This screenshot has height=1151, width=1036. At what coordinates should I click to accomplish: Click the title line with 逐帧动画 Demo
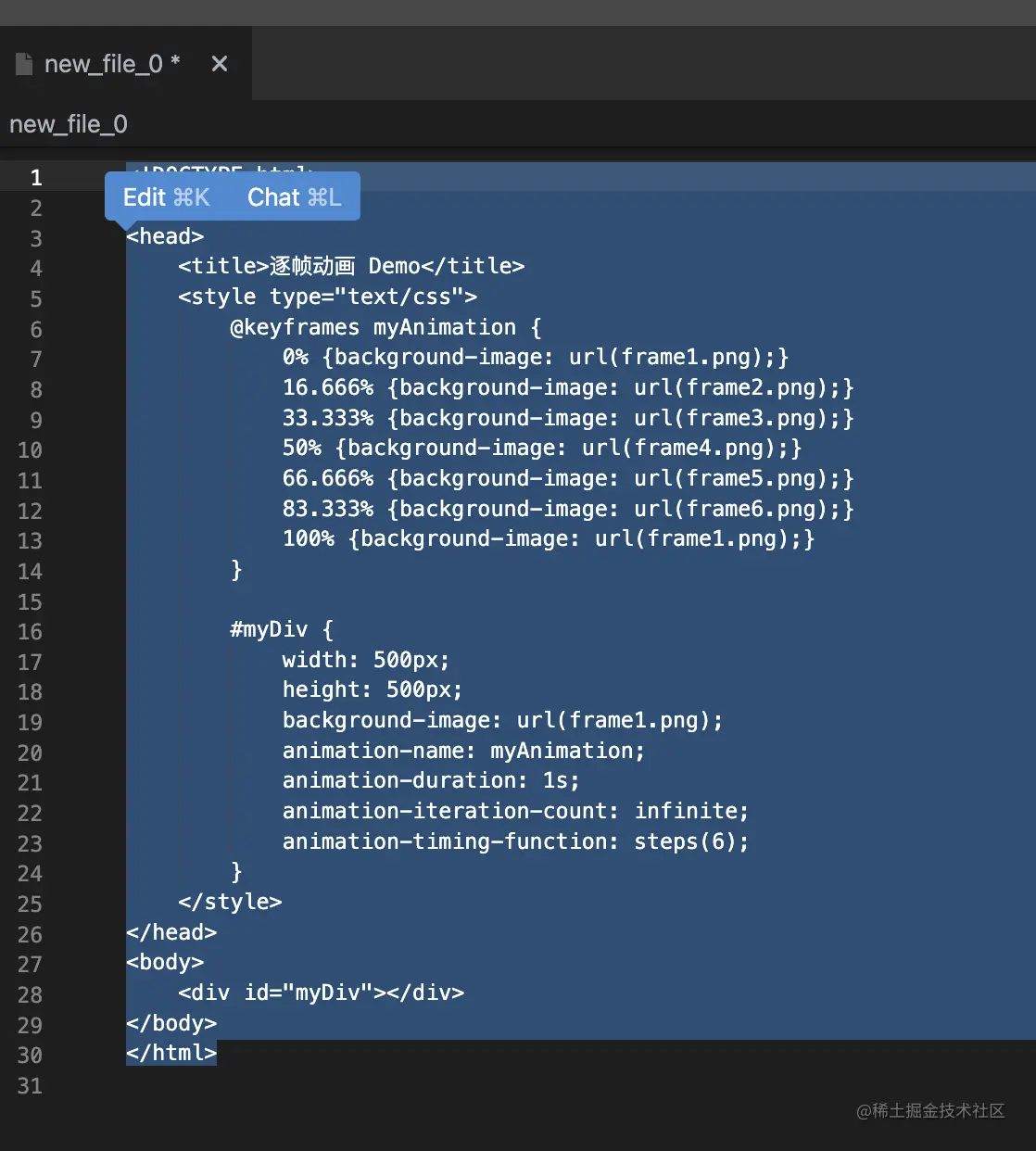click(351, 267)
